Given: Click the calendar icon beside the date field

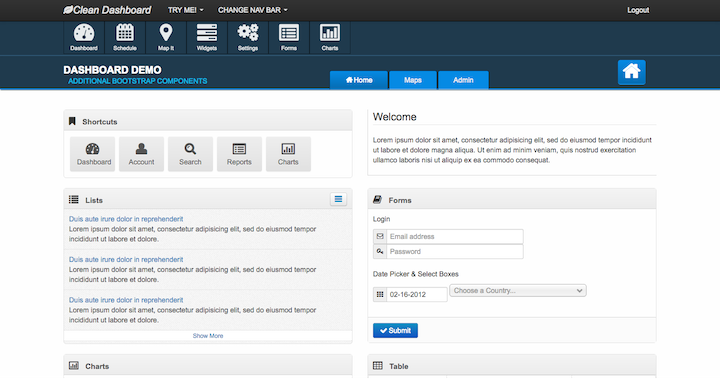Looking at the screenshot, I should tap(380, 294).
